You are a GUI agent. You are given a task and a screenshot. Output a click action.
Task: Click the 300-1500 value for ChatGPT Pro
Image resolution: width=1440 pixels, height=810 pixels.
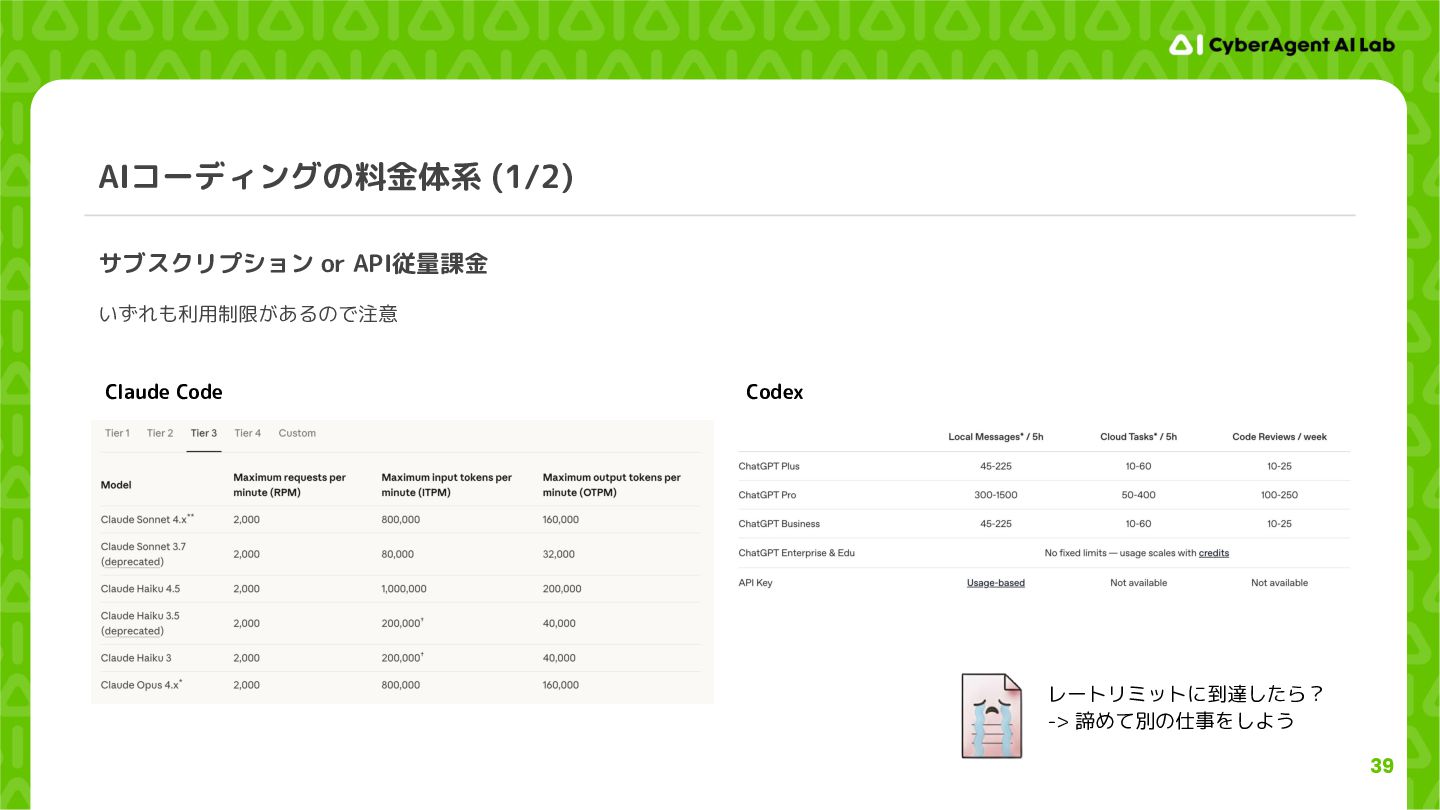click(996, 495)
